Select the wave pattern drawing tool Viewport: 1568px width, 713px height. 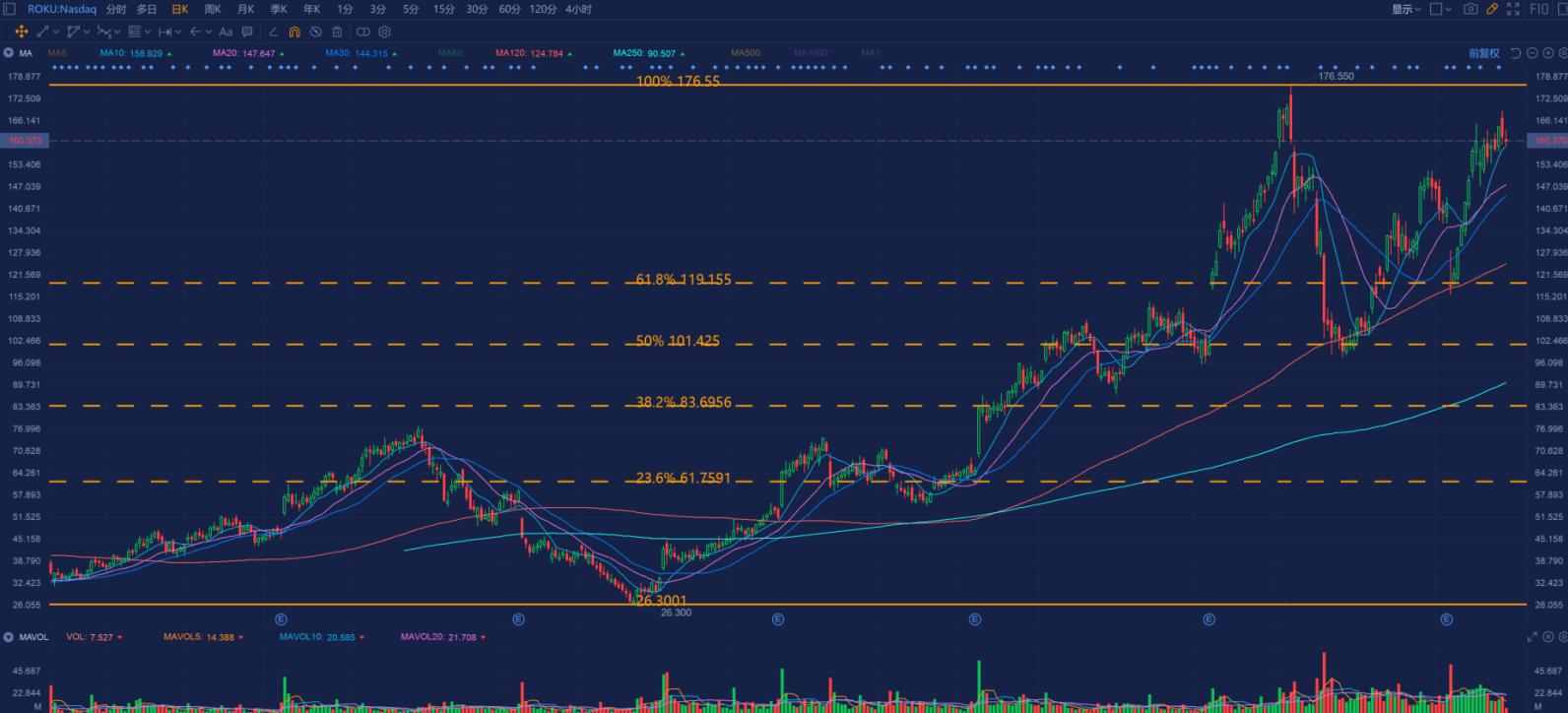(103, 32)
